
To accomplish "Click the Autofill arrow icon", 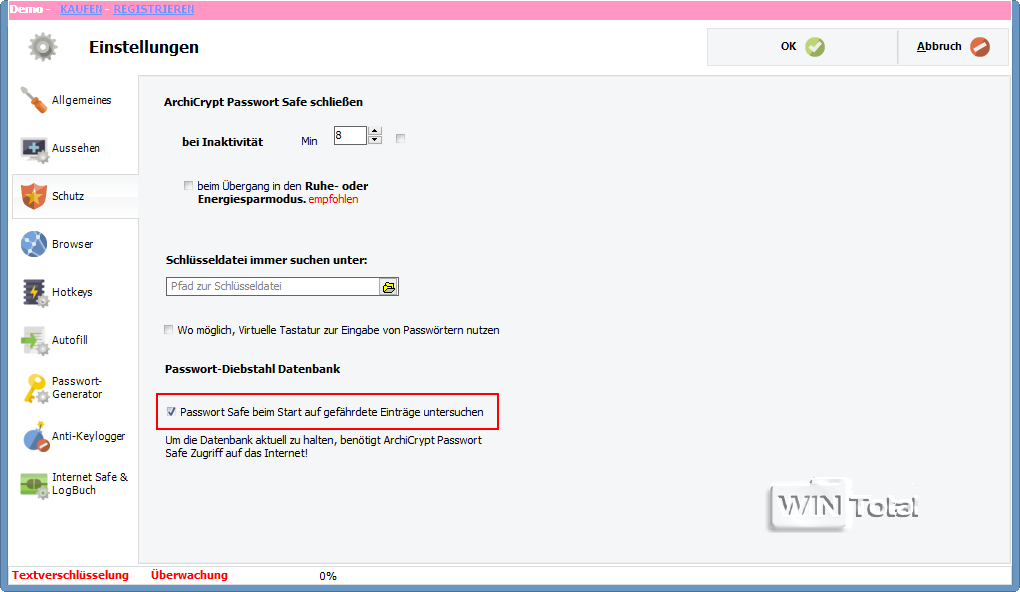I will point(34,341).
